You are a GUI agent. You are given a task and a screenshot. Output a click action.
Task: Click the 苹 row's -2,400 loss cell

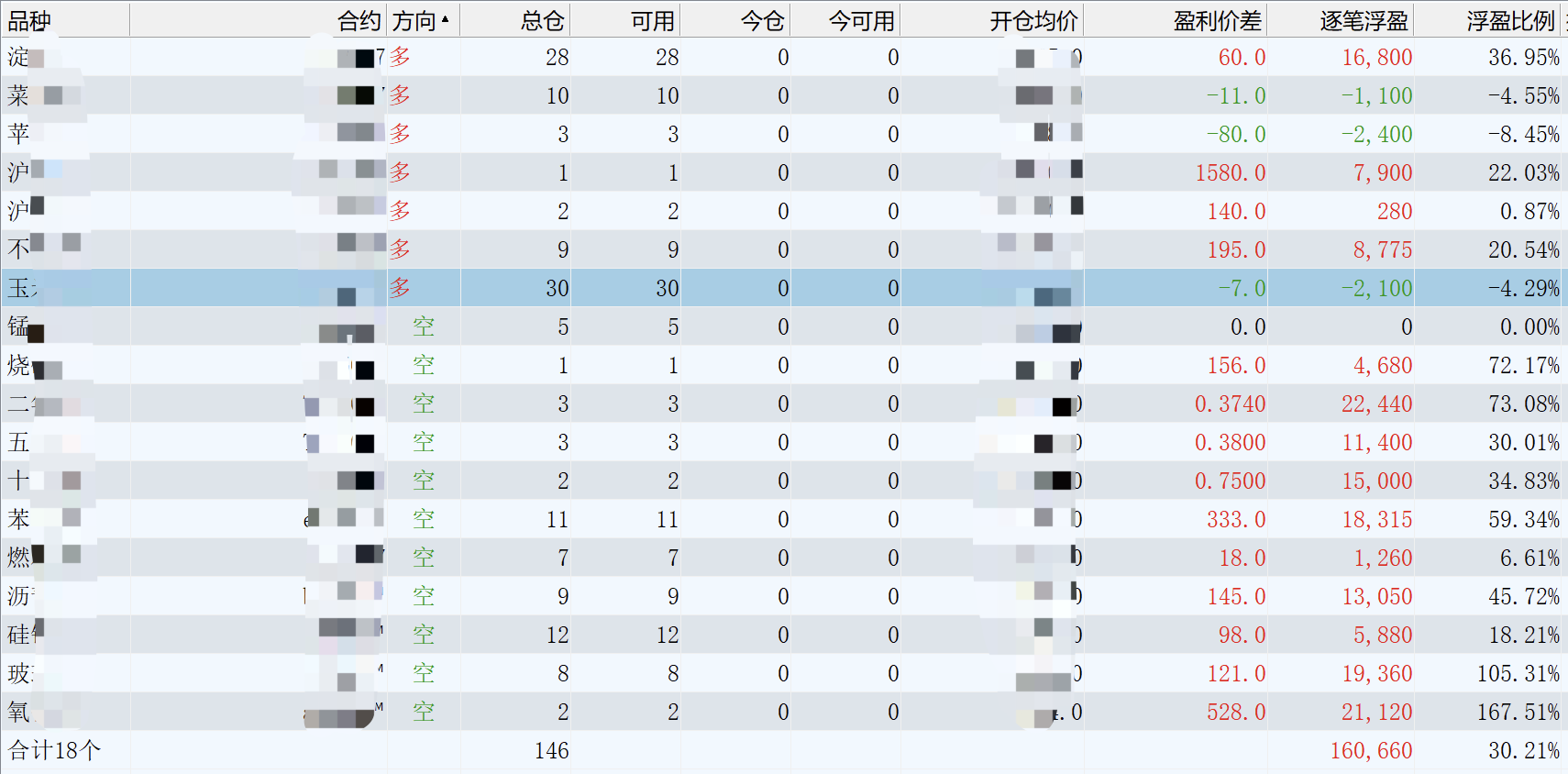point(1376,135)
